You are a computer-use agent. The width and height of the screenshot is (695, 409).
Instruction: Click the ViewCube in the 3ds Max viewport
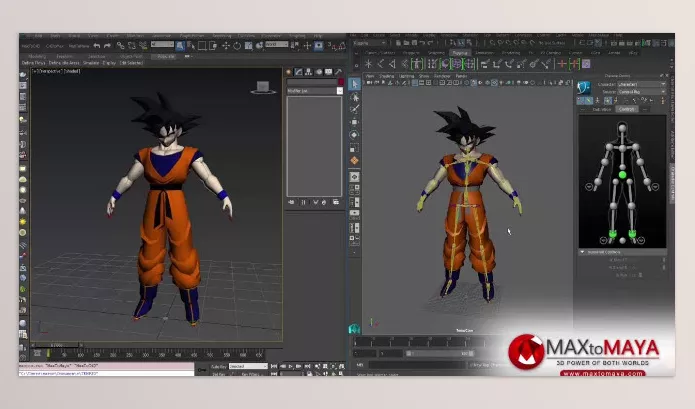[x=263, y=88]
